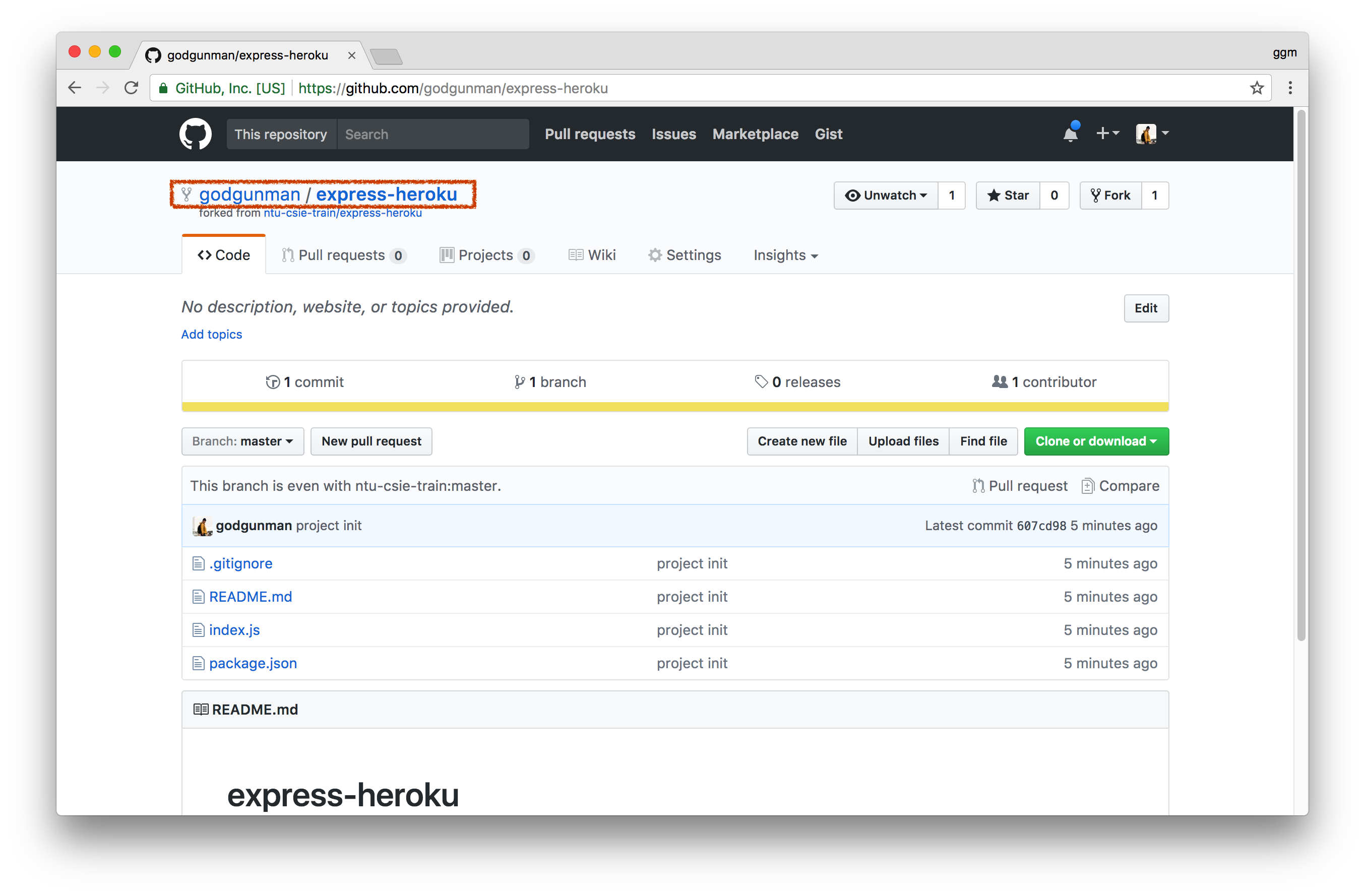View the 1 branch list
Screen dimensions: 1365x896
click(550, 382)
